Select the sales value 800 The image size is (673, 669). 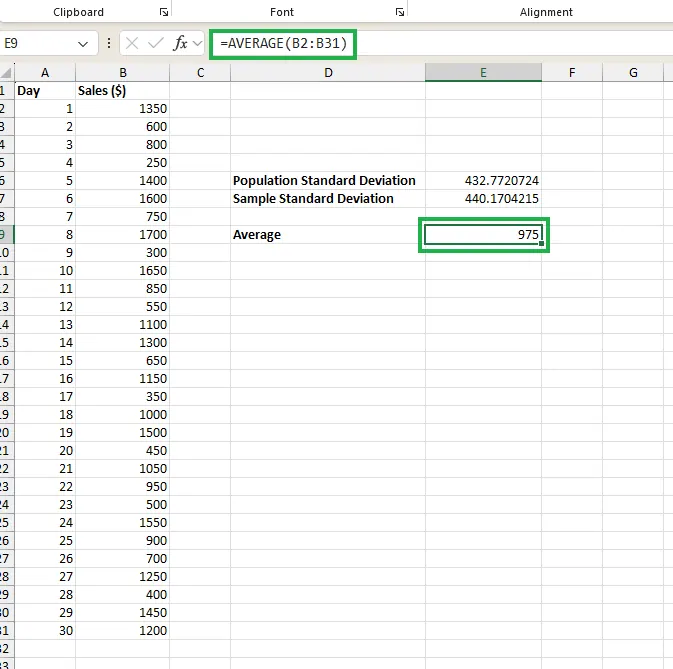[123, 145]
